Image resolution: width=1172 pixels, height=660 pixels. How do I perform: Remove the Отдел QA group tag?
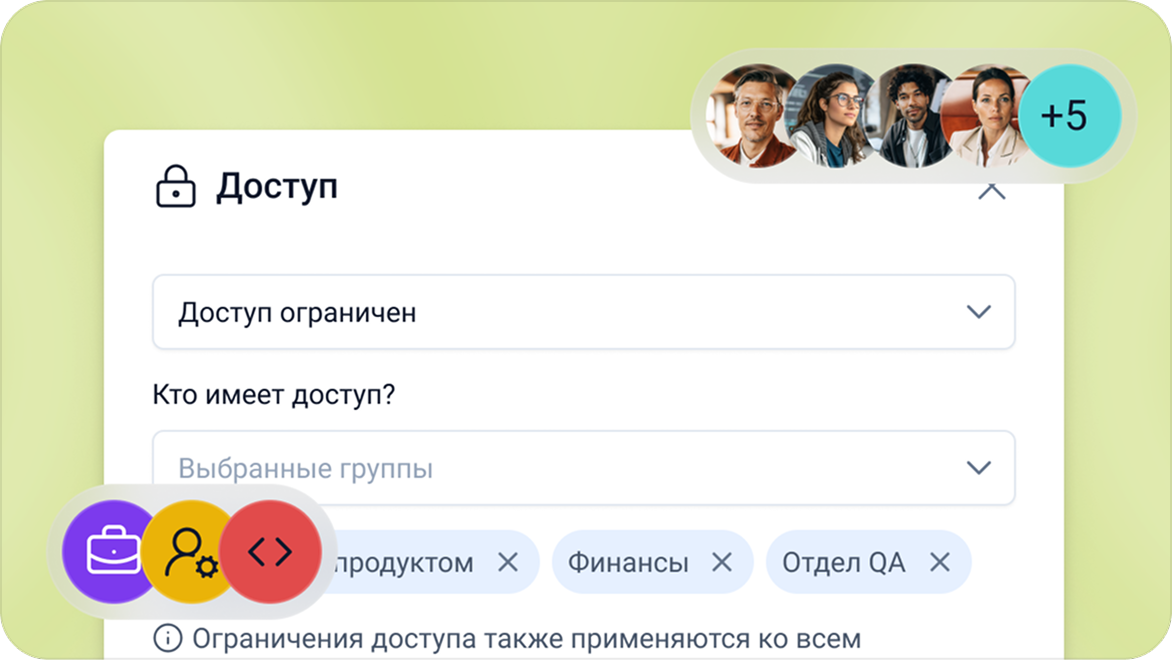pos(939,562)
